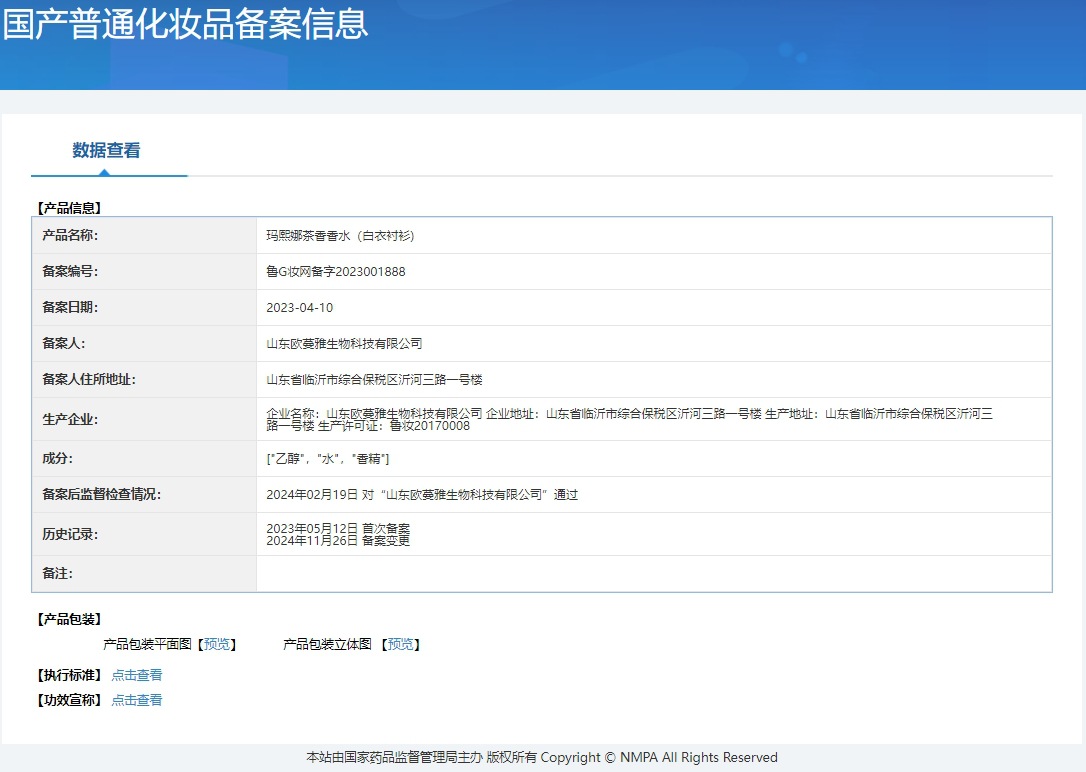This screenshot has height=772, width=1086.
Task: Click the 备案日期 value 2023-04-10
Action: (299, 308)
